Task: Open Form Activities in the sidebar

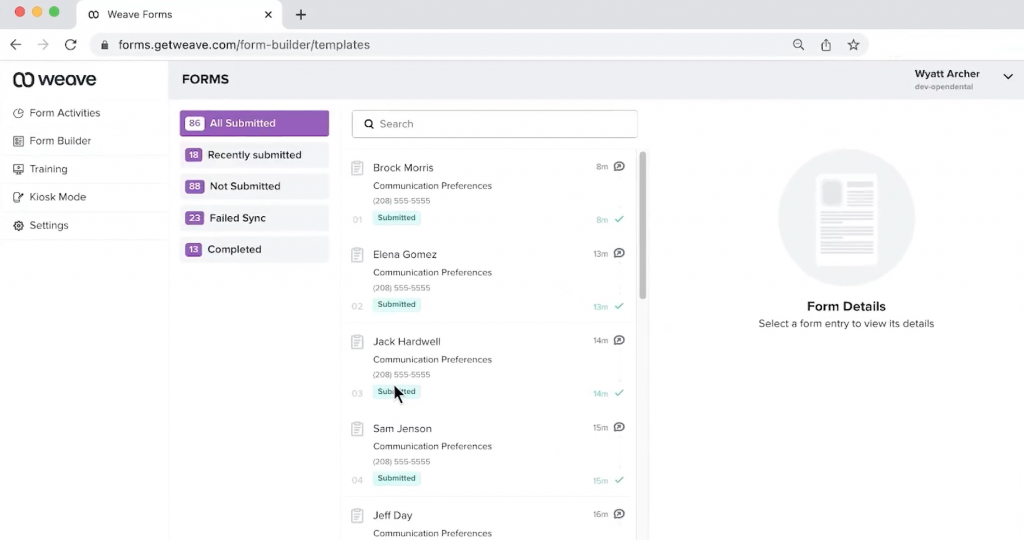Action: click(64, 113)
